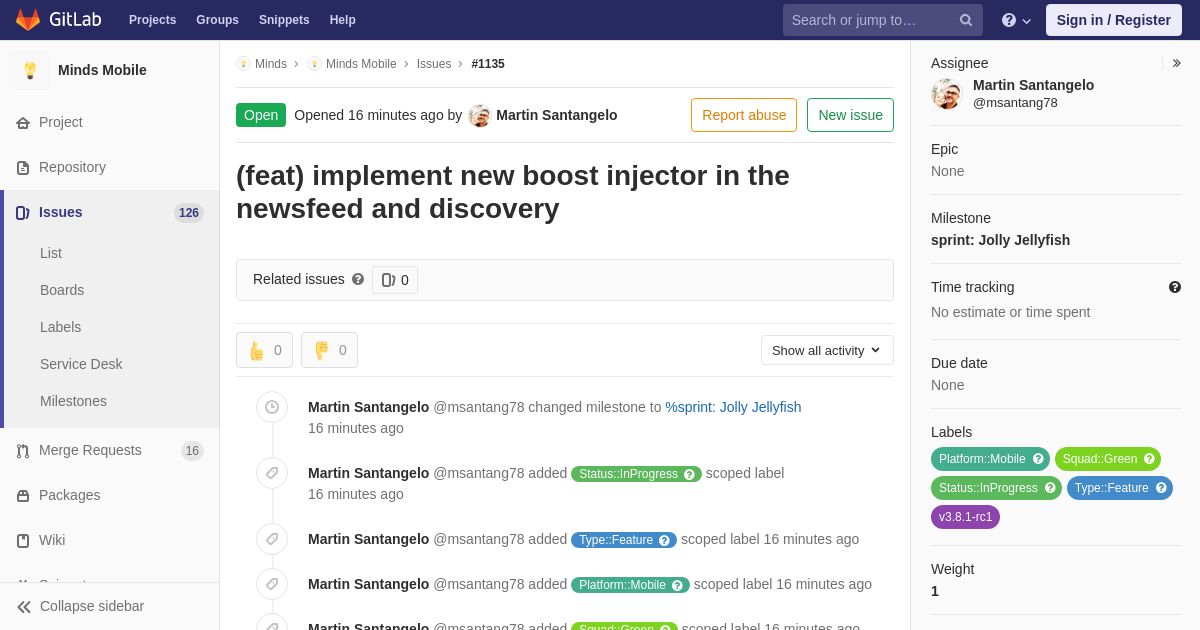Click the Minds Mobile lightbulb avatar

tap(30, 70)
